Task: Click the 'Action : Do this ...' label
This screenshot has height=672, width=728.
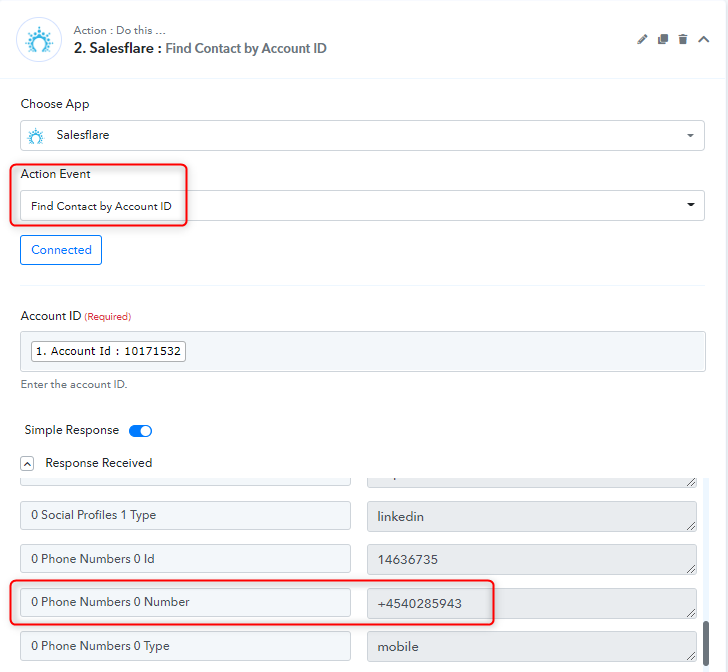Action: pyautogui.click(x=119, y=30)
